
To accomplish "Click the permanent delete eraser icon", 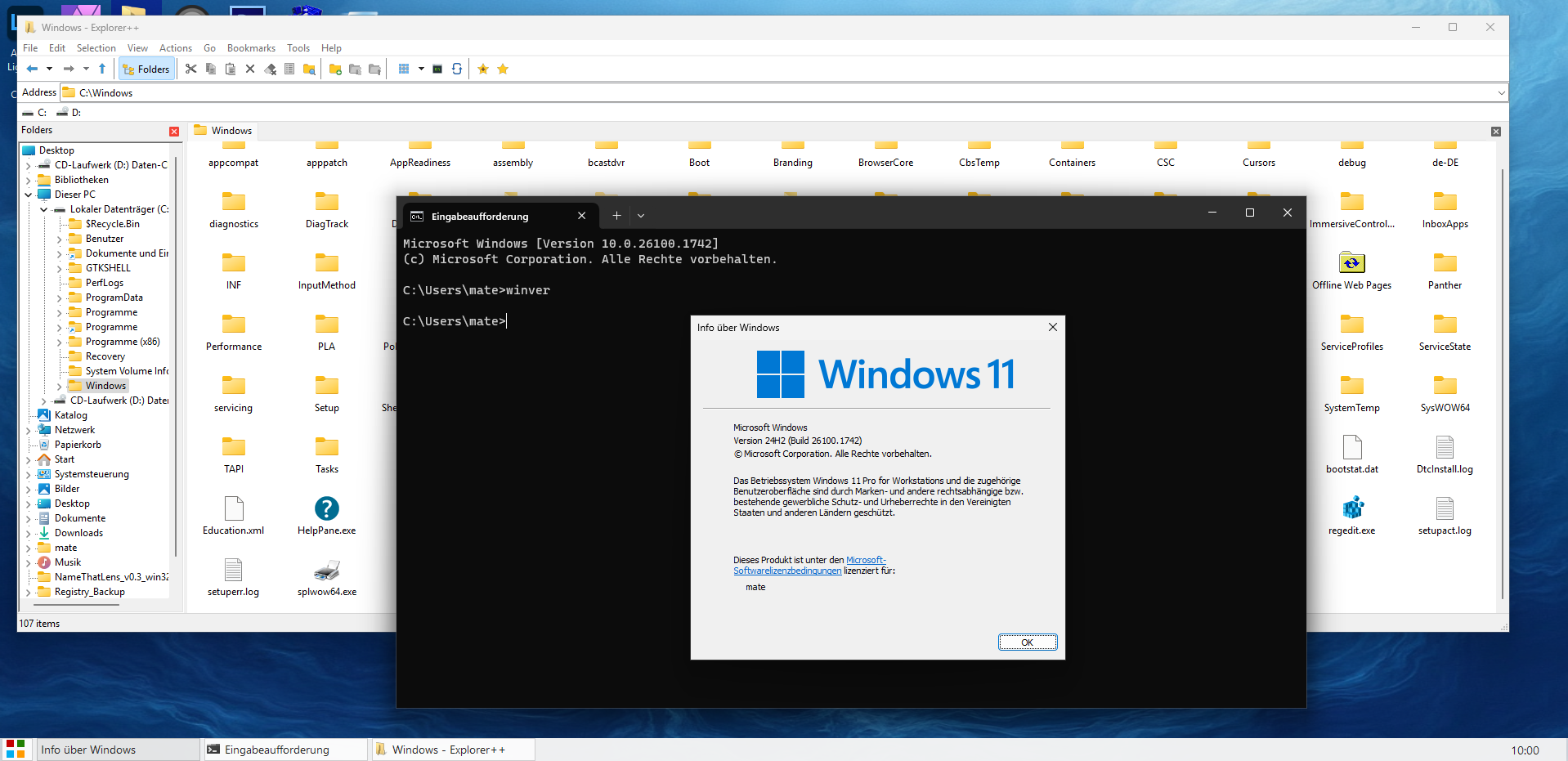I will point(270,69).
